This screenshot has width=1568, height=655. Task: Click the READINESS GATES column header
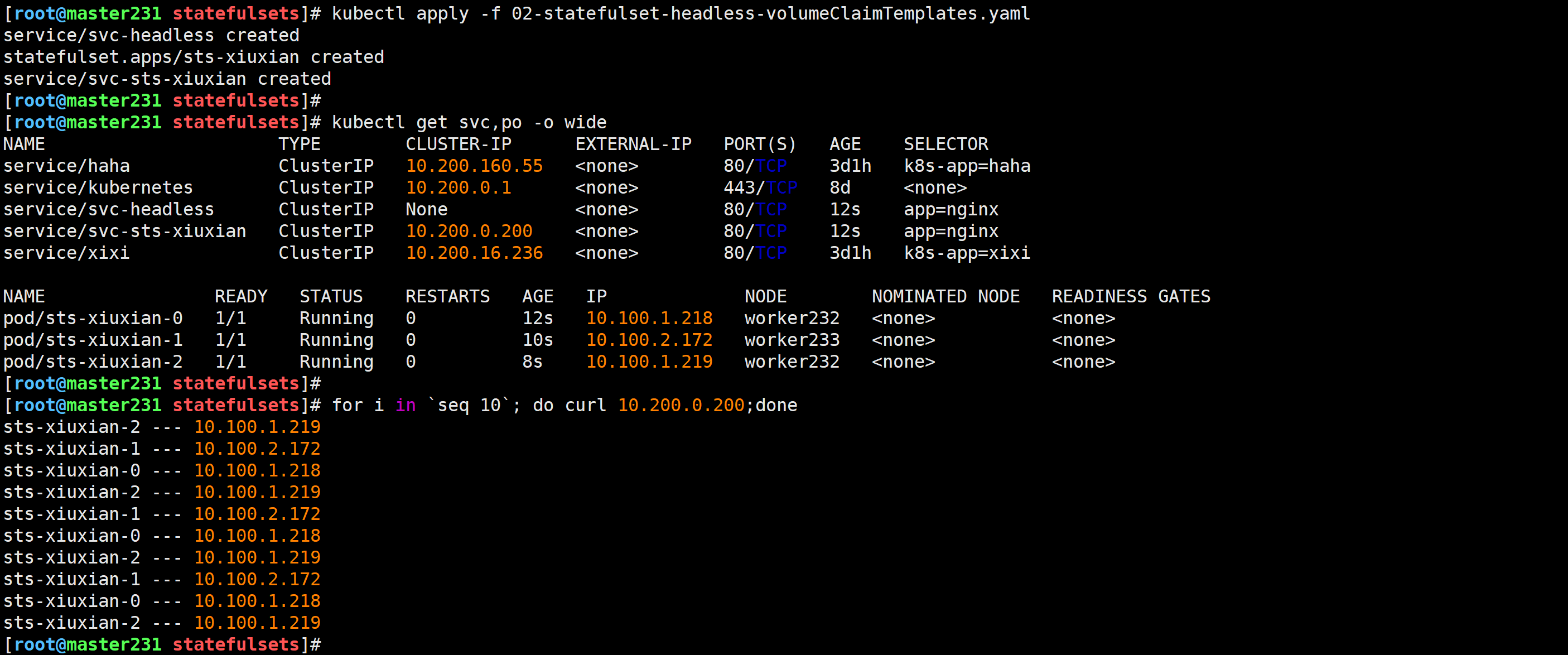point(1130,296)
